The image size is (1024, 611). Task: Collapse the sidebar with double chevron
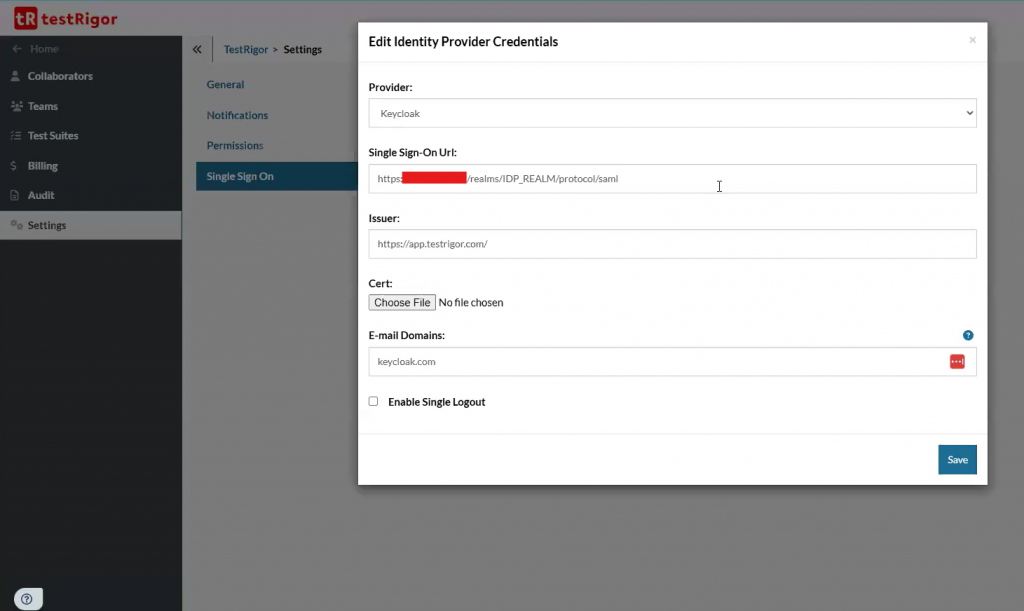coord(197,49)
